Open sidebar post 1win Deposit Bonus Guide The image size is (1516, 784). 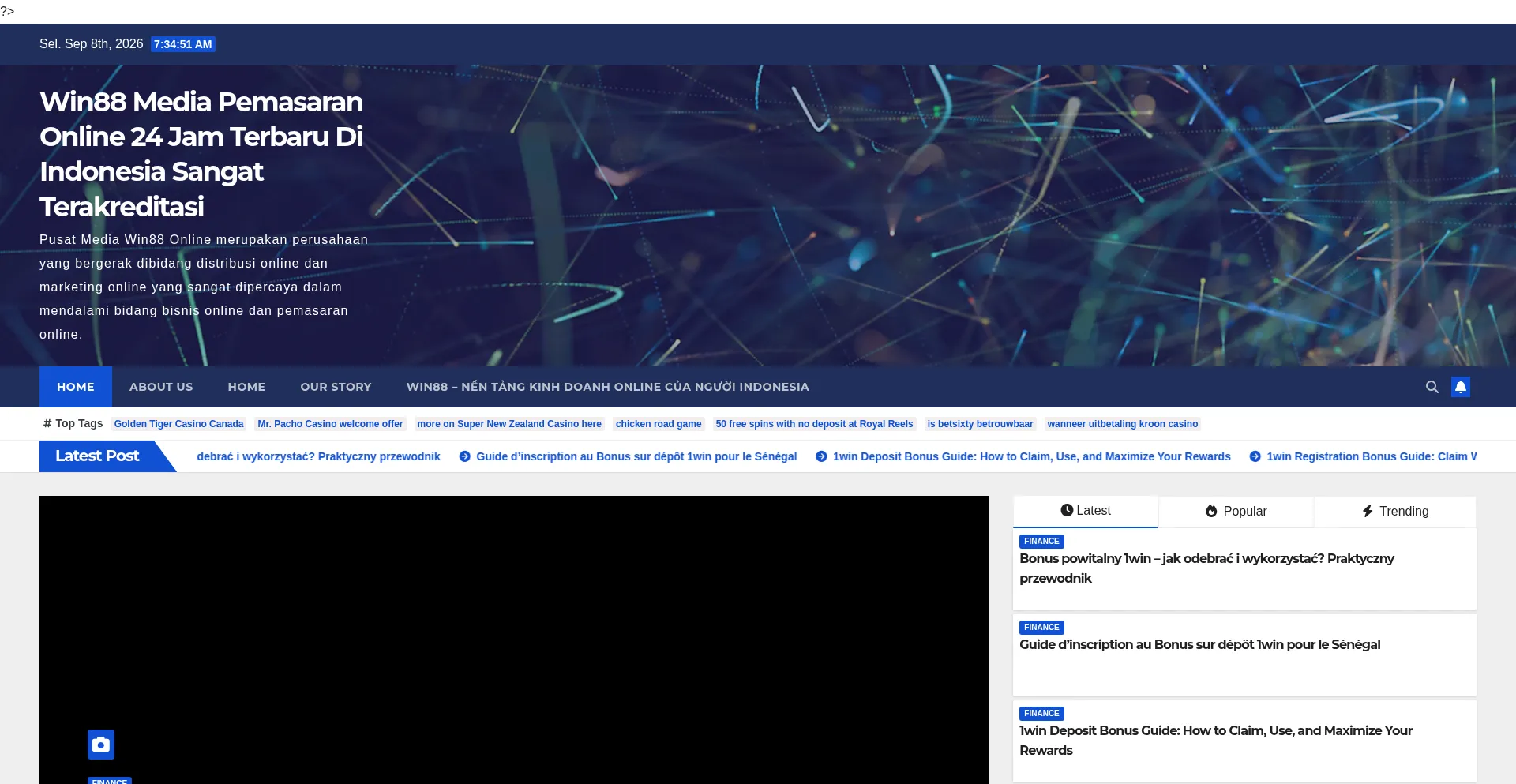pyautogui.click(x=1216, y=741)
